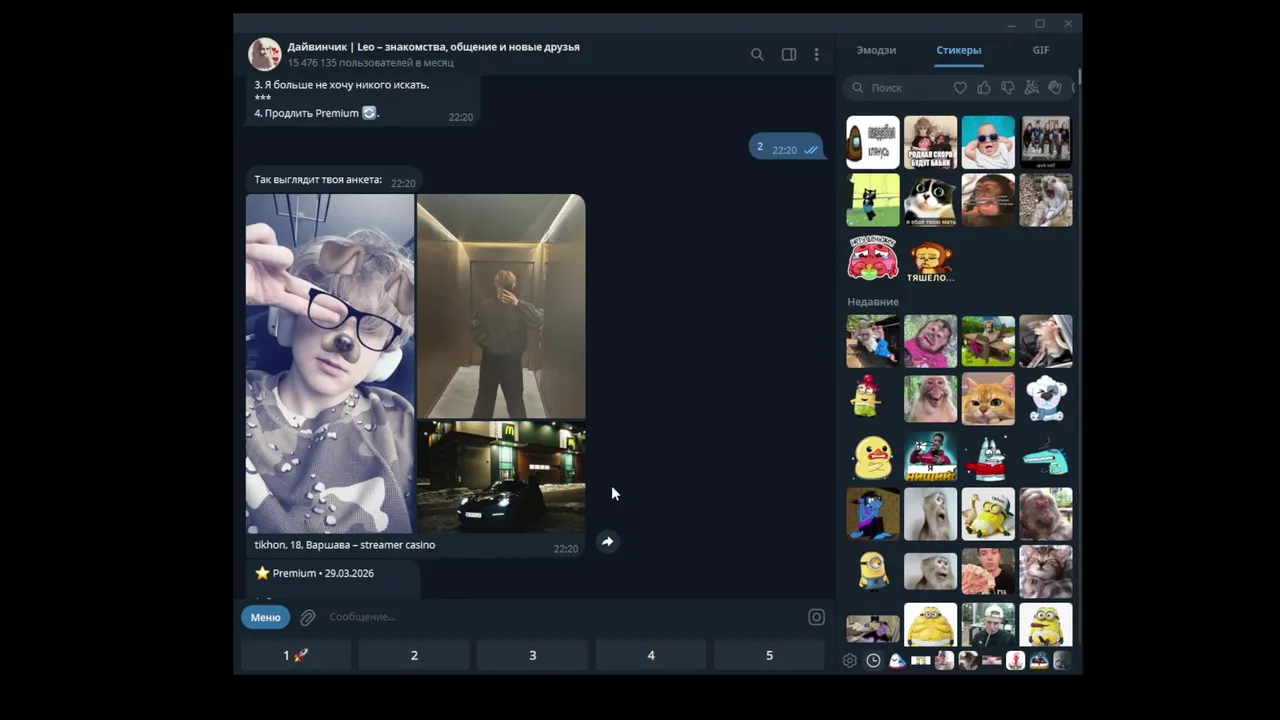This screenshot has height=720, width=1280.
Task: Choose bot keyboard button 4
Action: (x=651, y=655)
